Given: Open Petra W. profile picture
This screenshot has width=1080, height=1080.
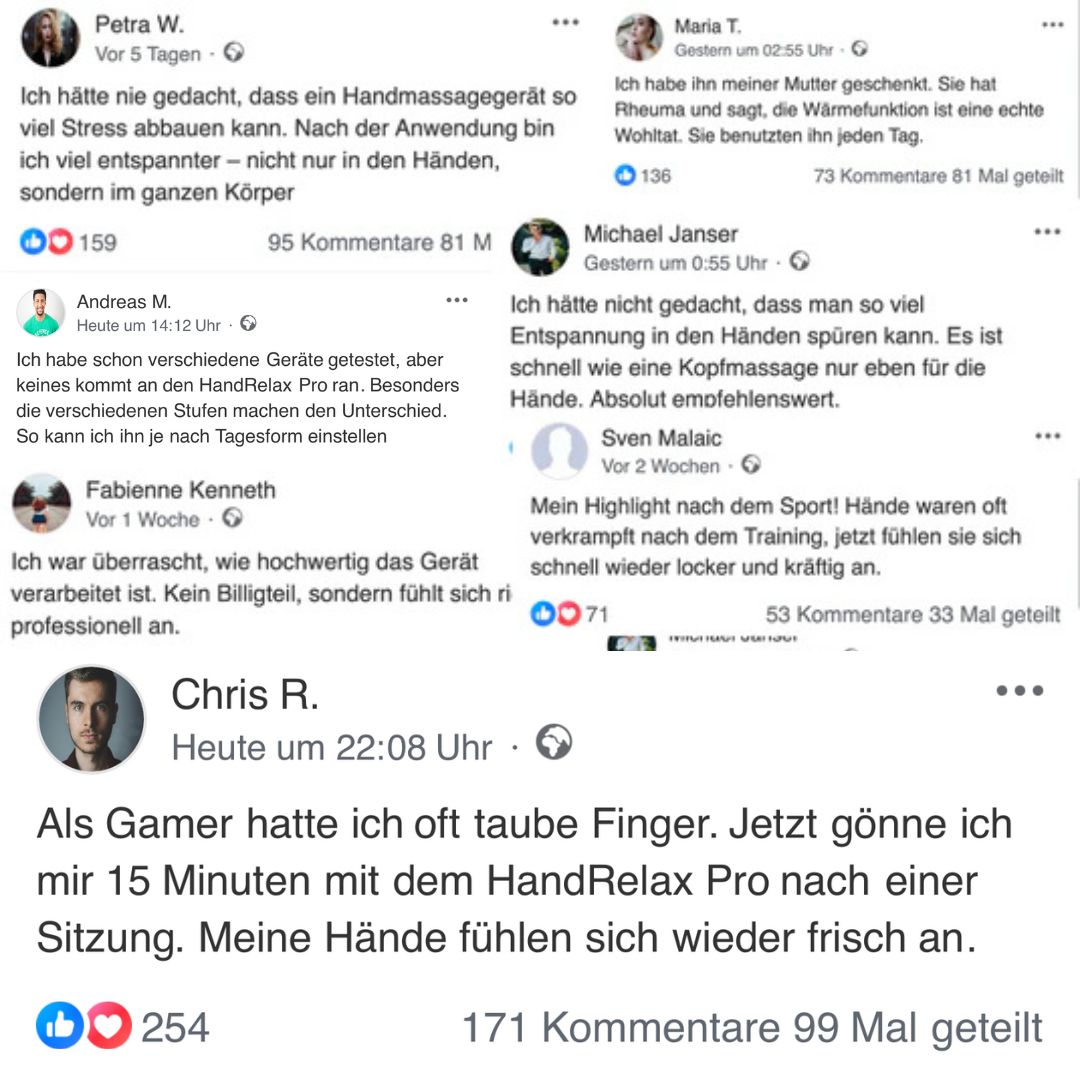Looking at the screenshot, I should [50, 37].
